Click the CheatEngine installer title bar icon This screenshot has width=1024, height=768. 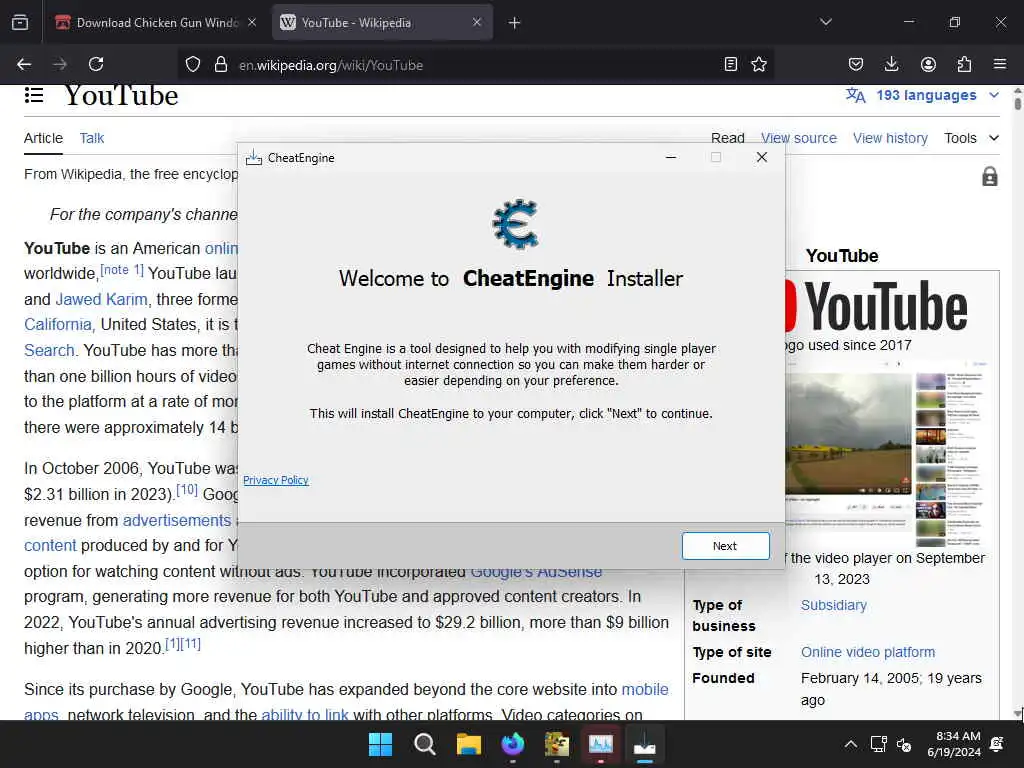coord(253,157)
